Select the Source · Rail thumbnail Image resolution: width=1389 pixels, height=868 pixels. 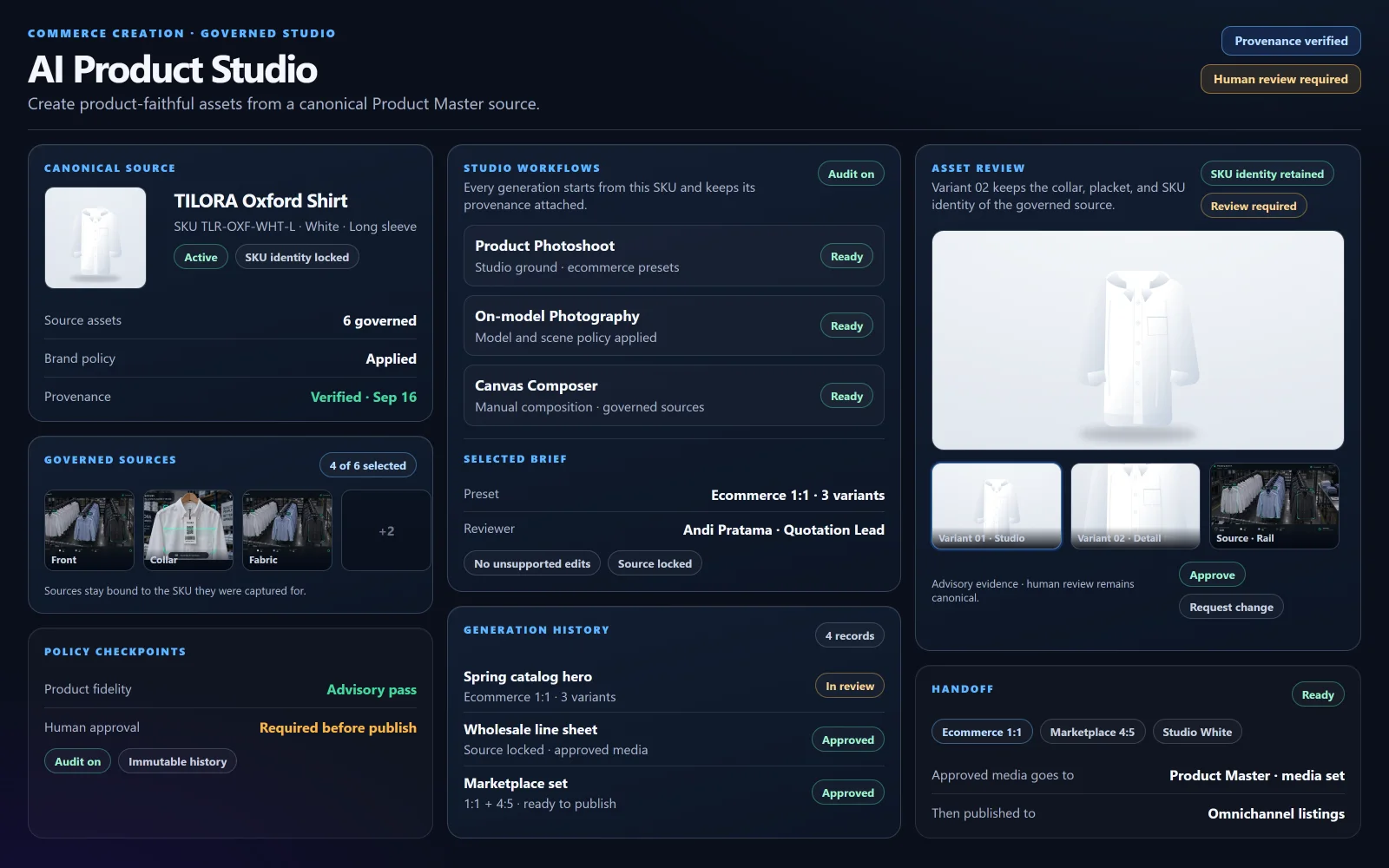[1274, 506]
